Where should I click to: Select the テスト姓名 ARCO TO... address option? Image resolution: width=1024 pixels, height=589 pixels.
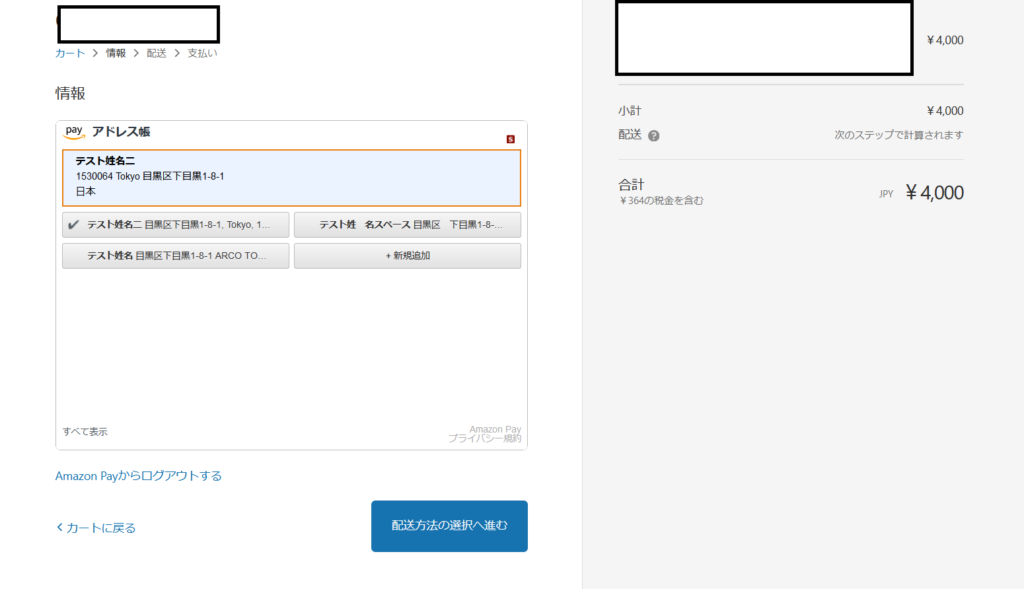coord(176,256)
